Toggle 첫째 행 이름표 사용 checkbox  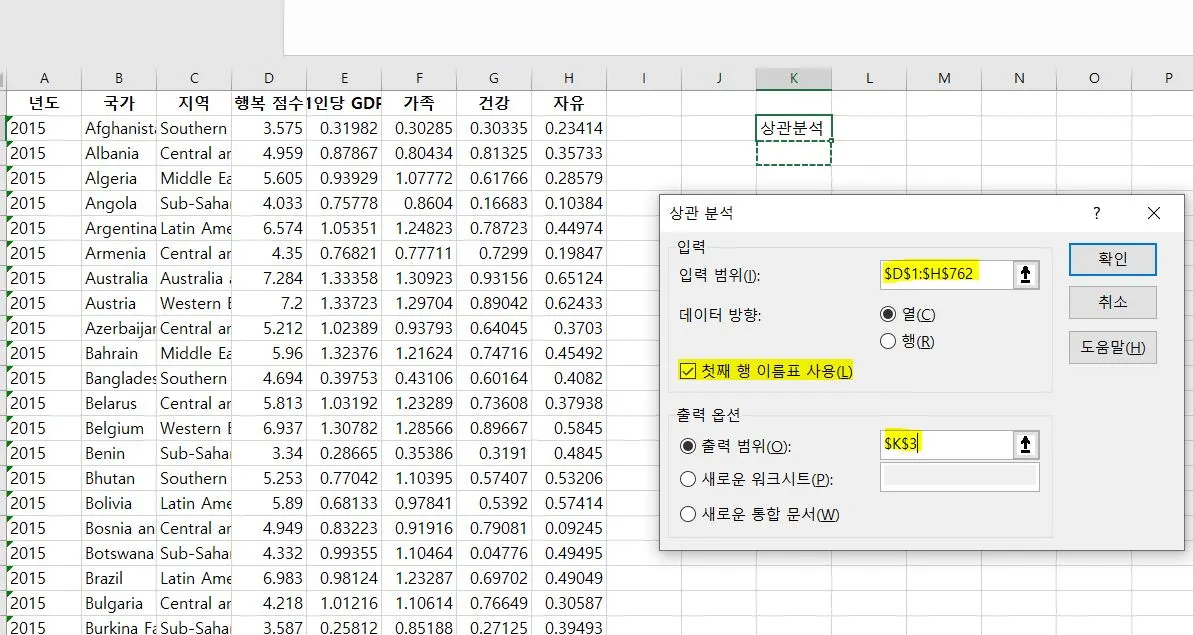click(x=688, y=371)
